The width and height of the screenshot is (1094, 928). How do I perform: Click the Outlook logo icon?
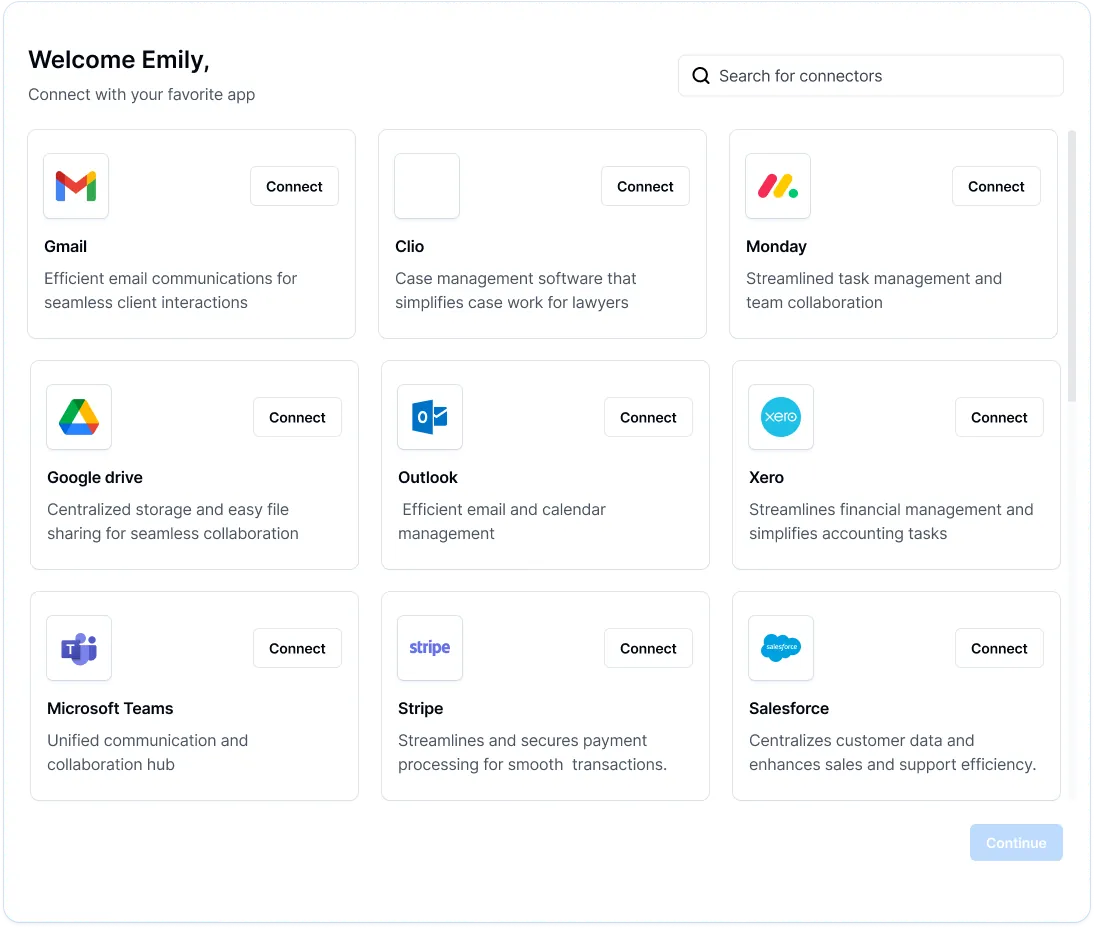pyautogui.click(x=430, y=417)
